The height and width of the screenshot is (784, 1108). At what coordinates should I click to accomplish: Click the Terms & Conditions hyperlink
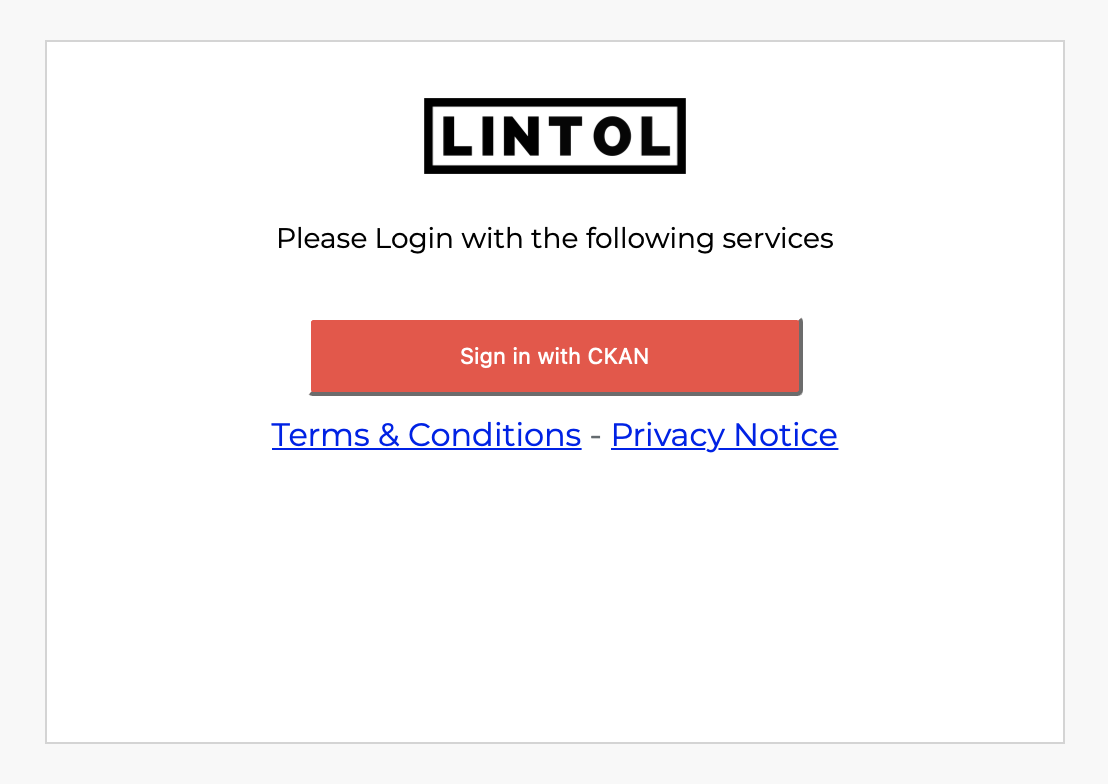coord(426,435)
